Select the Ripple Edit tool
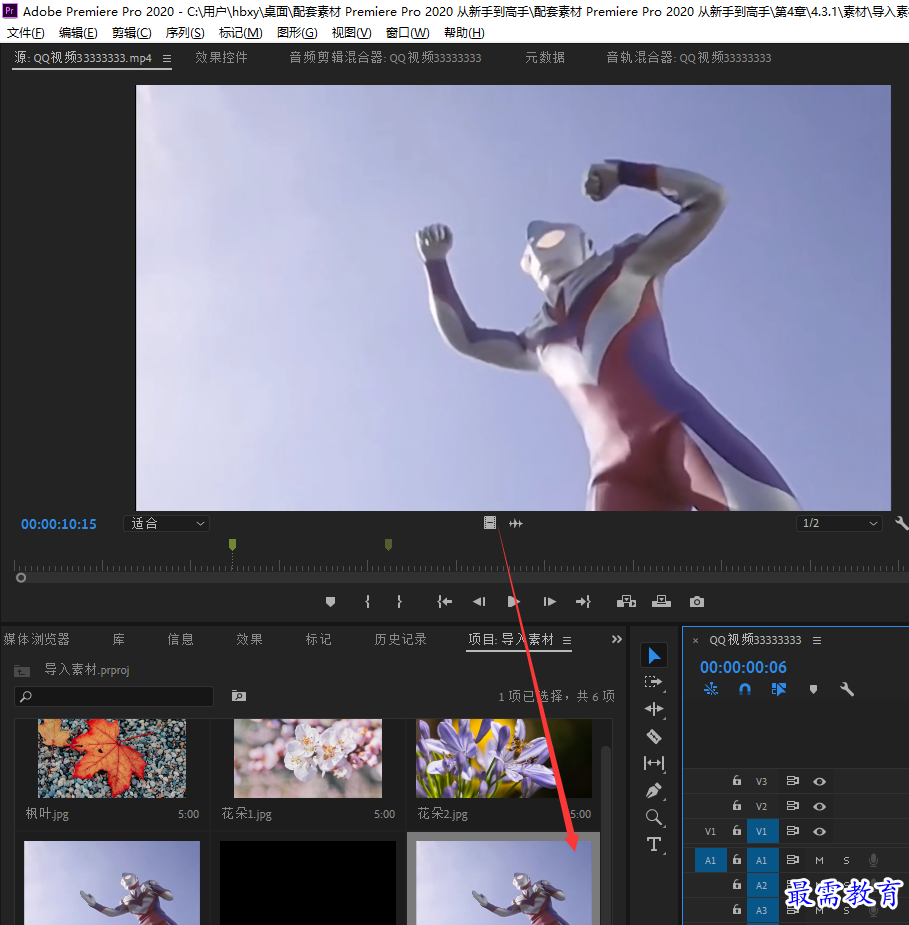909x925 pixels. (654, 708)
